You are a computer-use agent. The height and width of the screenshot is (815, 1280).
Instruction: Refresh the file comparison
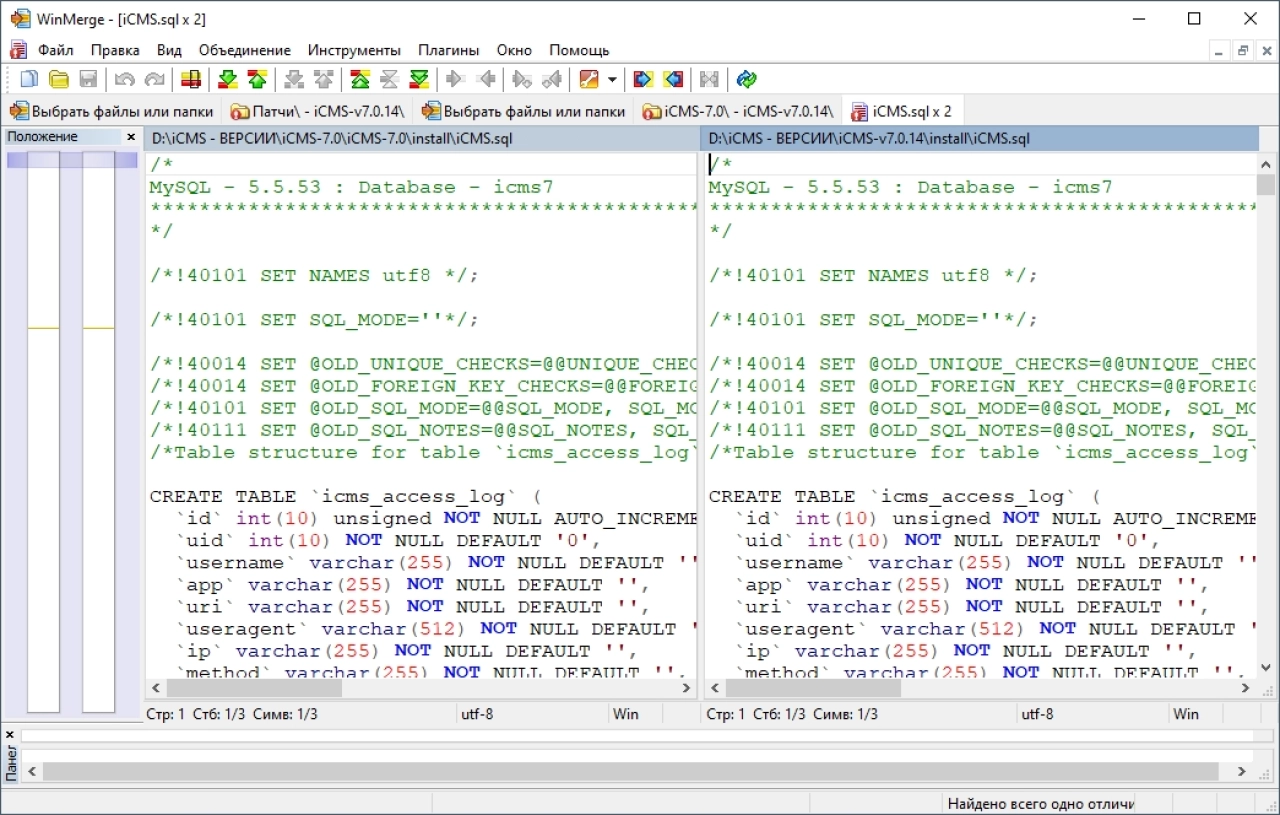[746, 79]
